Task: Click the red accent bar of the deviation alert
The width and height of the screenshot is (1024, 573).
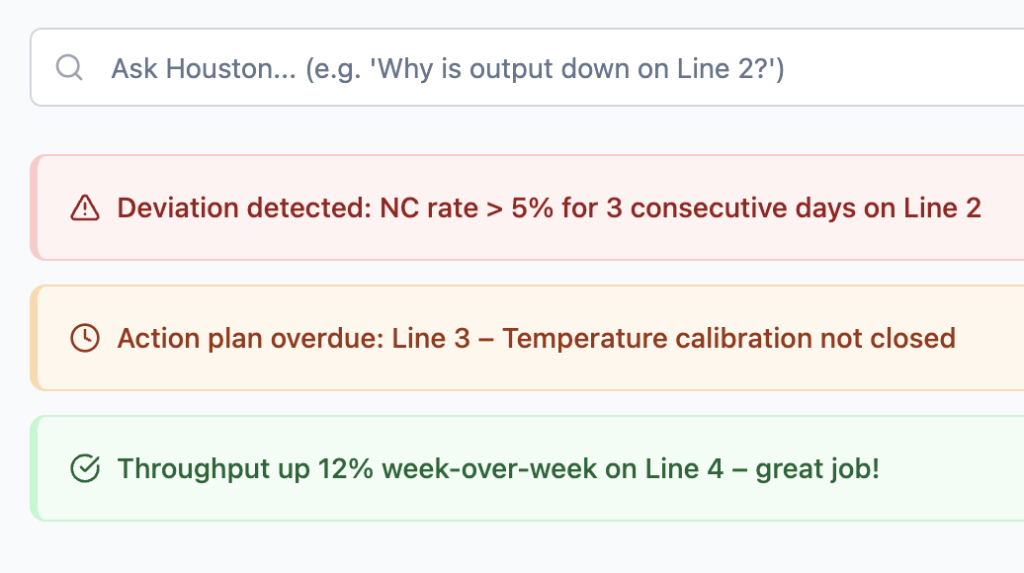Action: coord(34,208)
